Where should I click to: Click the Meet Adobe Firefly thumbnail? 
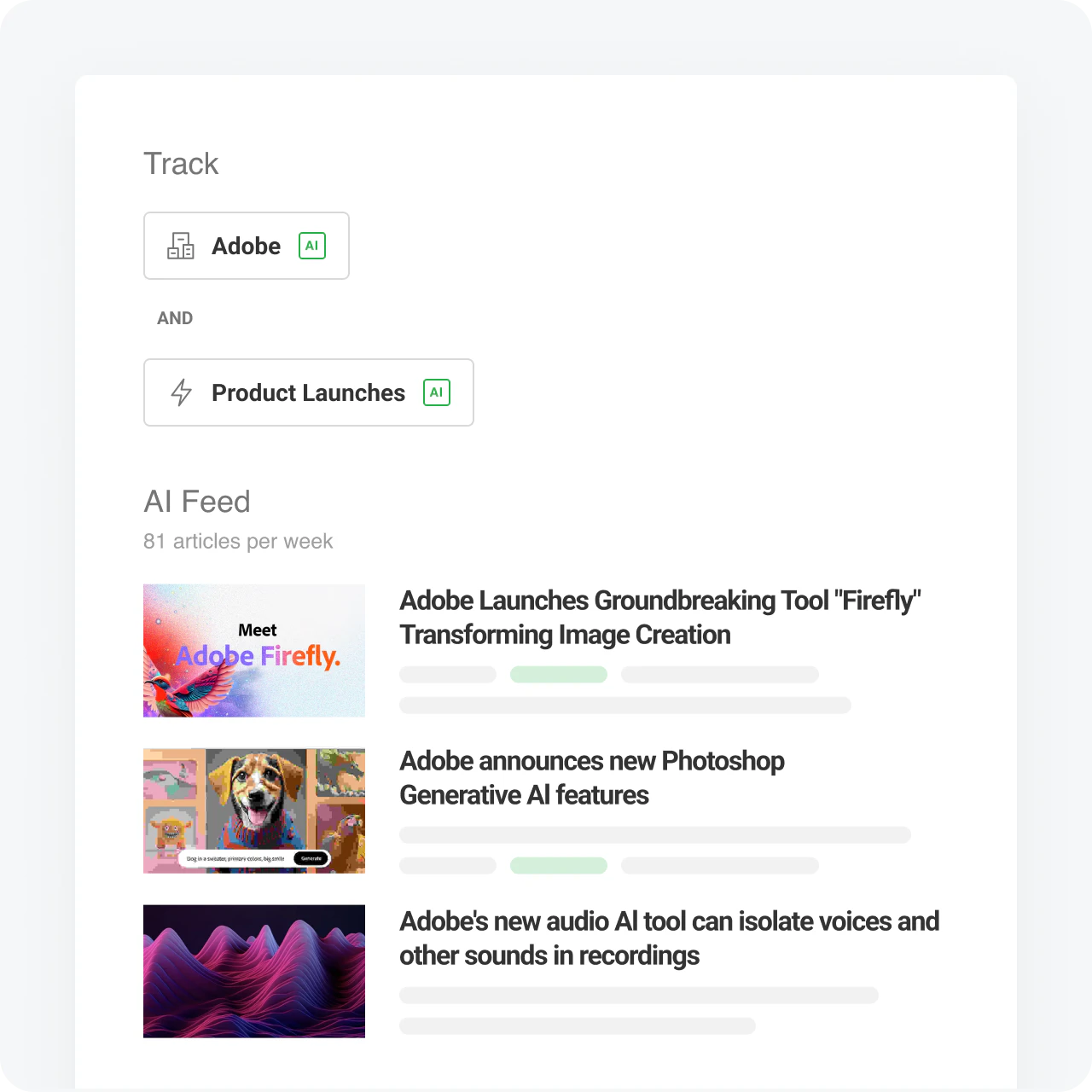tap(253, 650)
